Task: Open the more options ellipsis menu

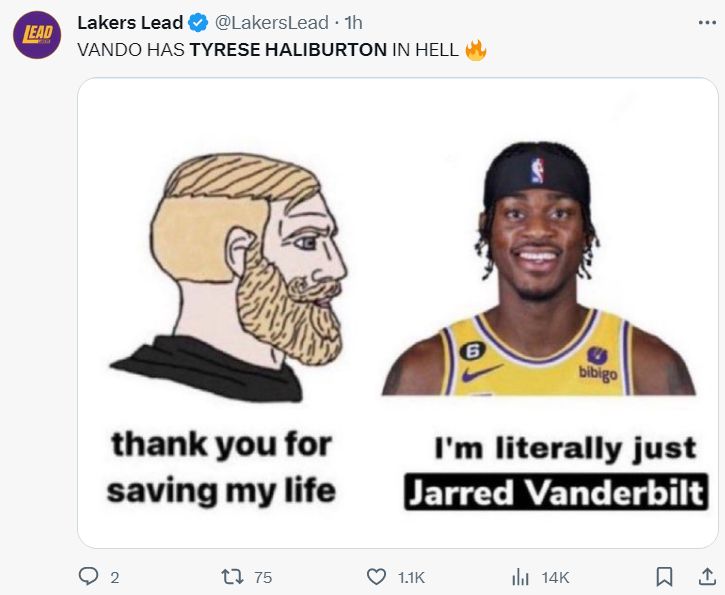Action: click(x=706, y=22)
